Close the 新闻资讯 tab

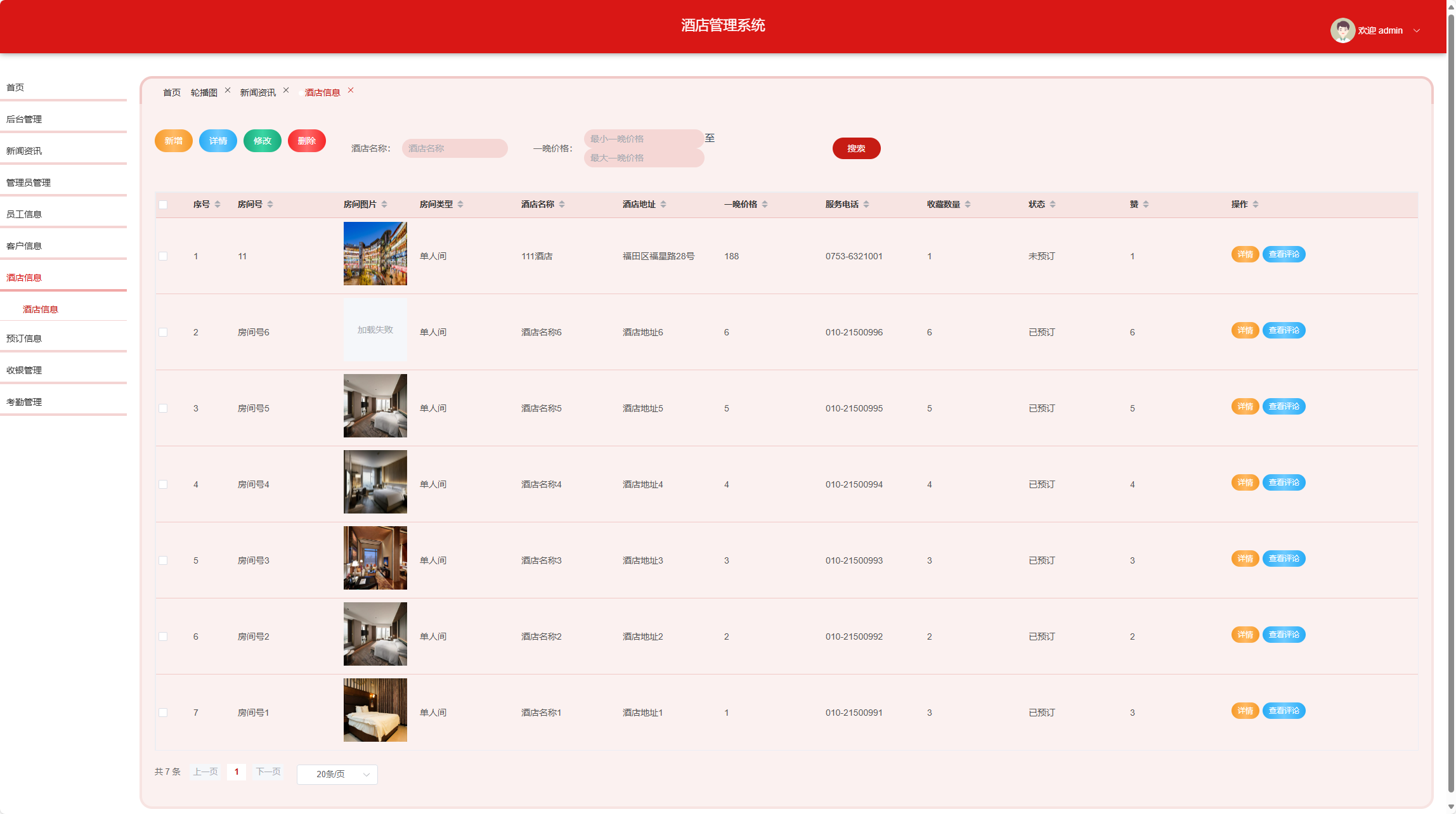tap(286, 91)
